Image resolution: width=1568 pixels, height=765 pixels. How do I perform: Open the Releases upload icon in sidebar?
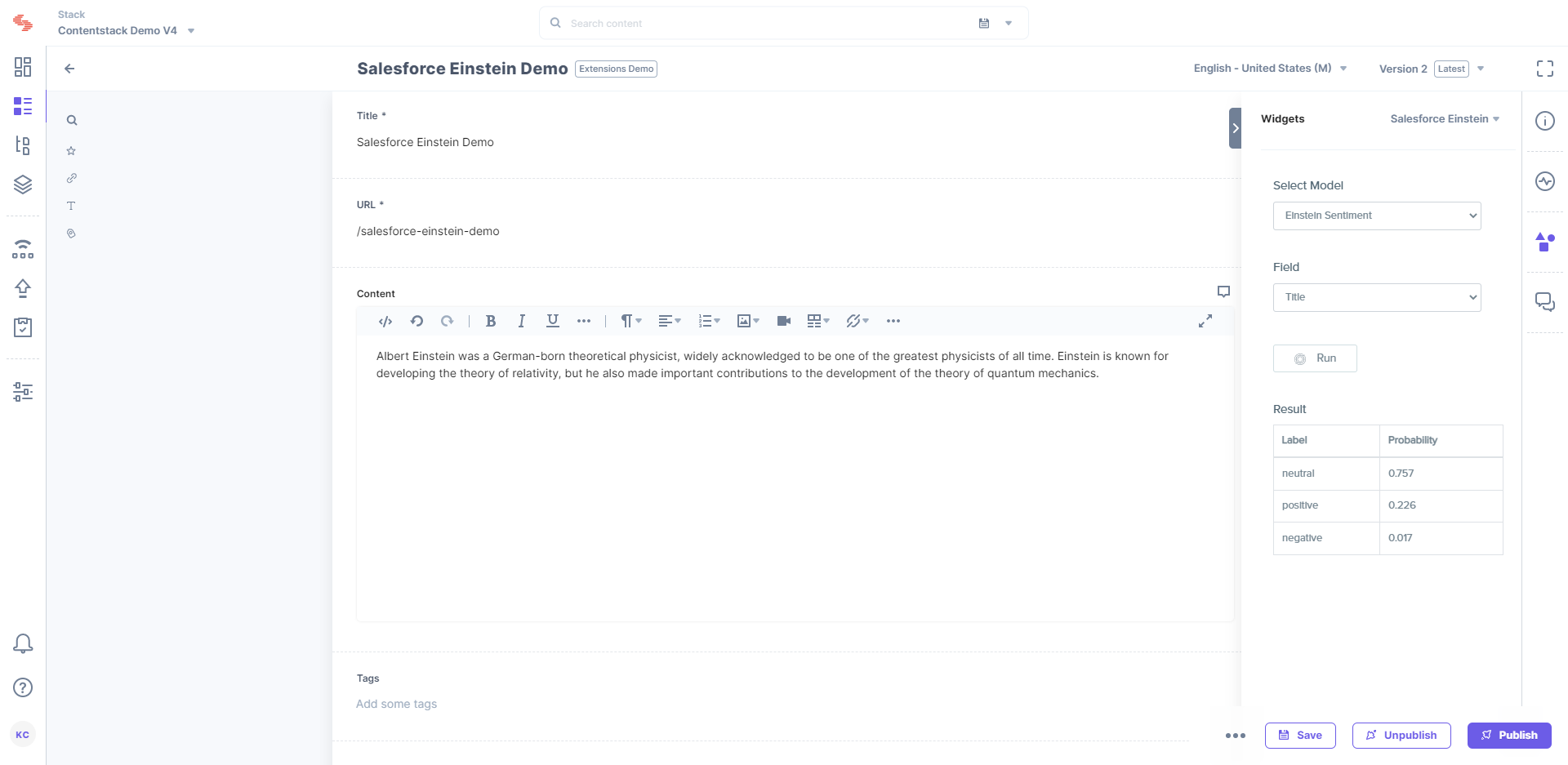tap(23, 288)
